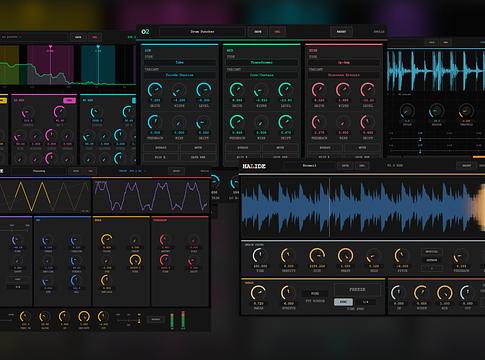Click the green Mid band Level knob
Image resolution: width=485 pixels, height=360 pixels.
pos(286,90)
